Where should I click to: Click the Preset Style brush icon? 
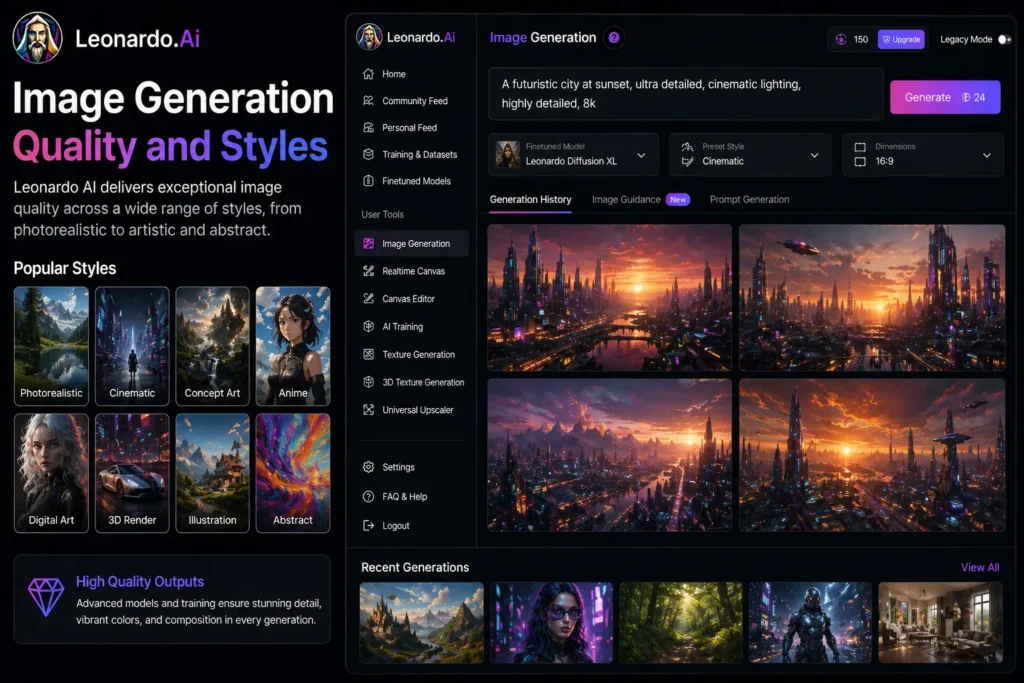(x=687, y=154)
